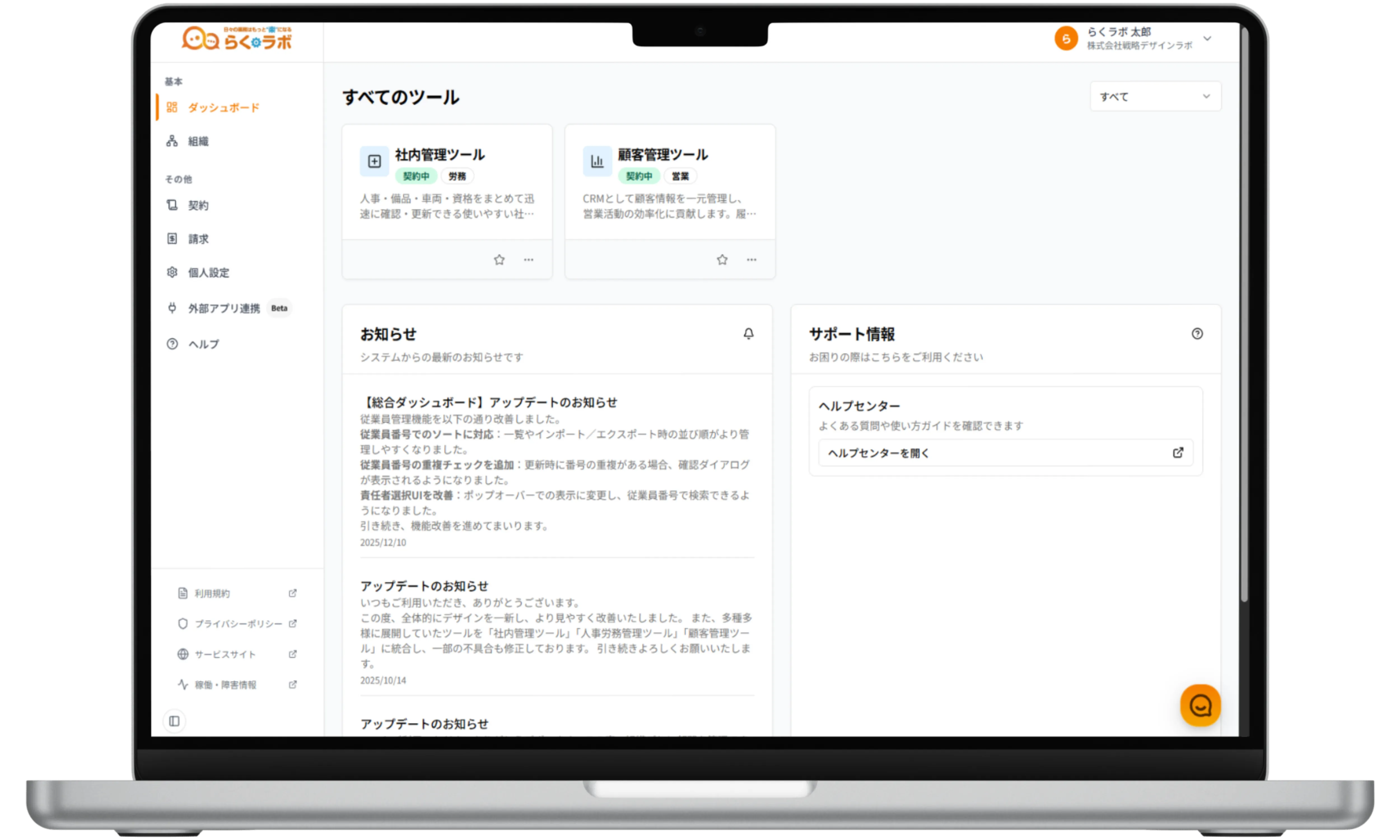
Task: Click the Beta badge in the sidebar
Action: pos(279,309)
